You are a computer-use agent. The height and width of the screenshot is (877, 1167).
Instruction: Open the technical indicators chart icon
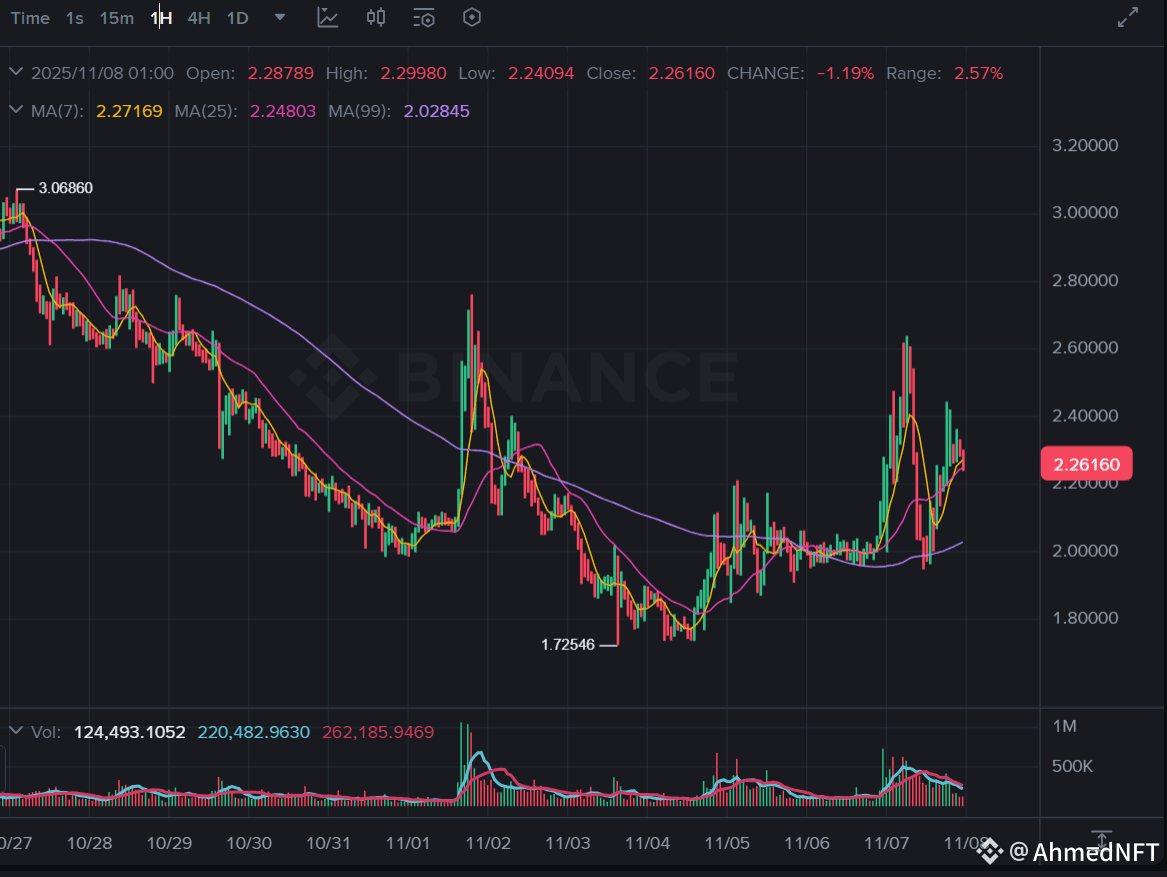(327, 17)
